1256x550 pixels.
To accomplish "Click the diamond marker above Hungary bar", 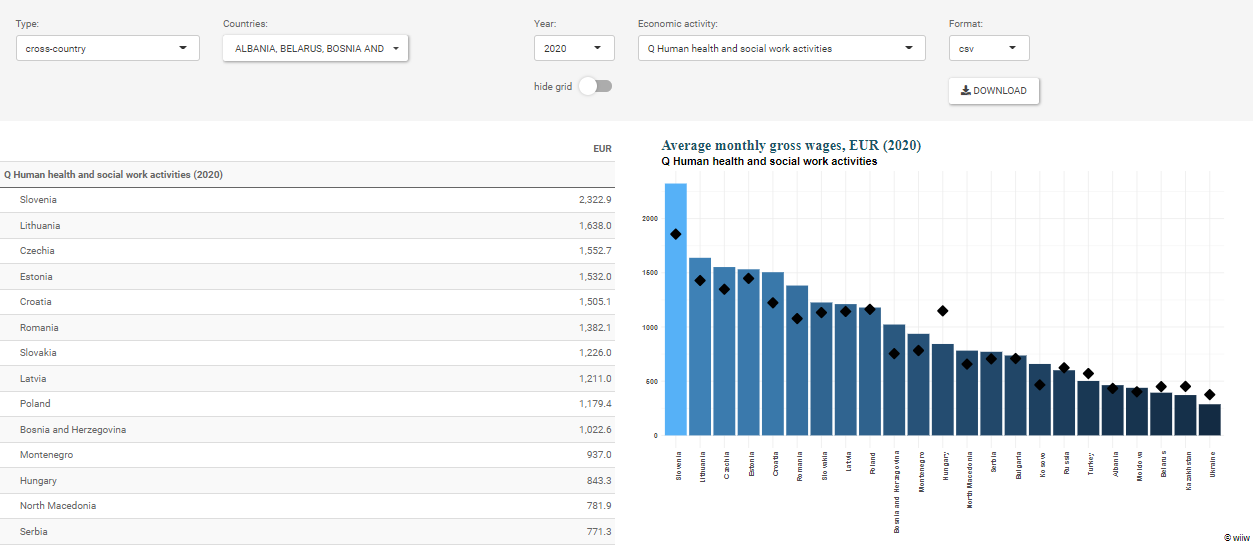I will pos(943,311).
